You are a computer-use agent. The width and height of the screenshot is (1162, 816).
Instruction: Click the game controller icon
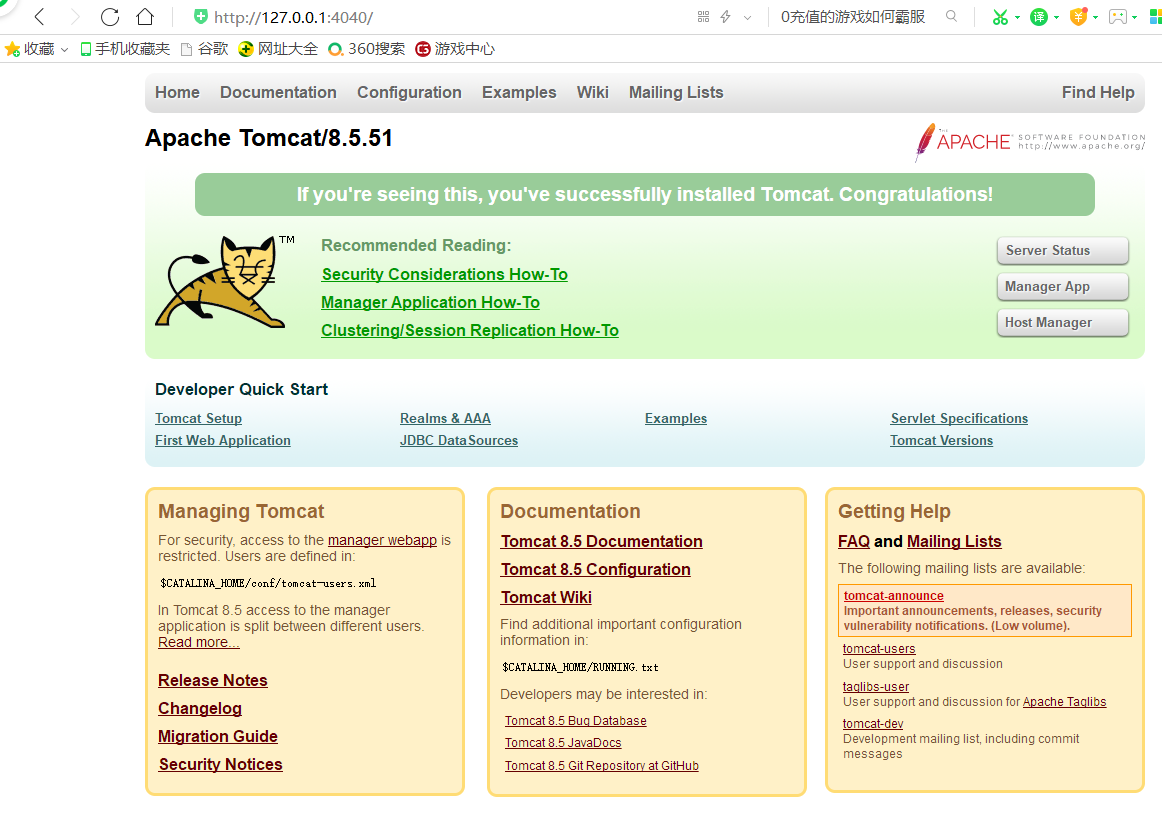click(x=1118, y=16)
